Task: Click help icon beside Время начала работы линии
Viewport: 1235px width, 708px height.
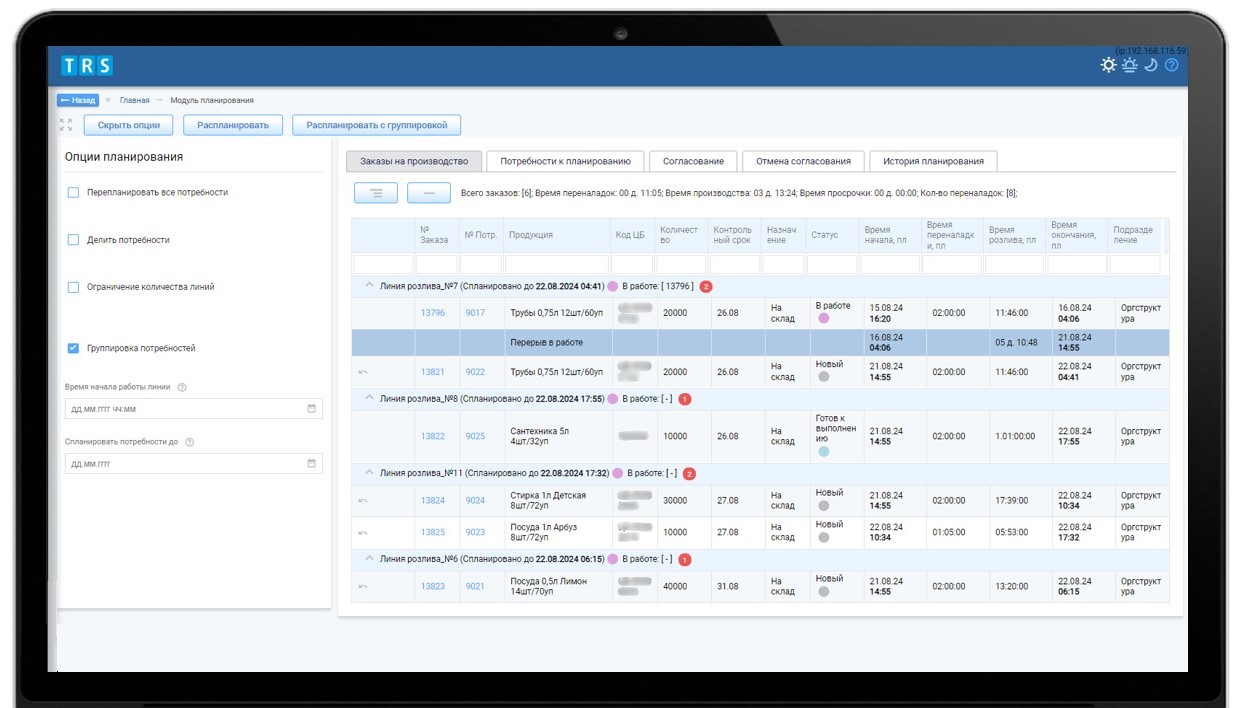Action: [x=182, y=388]
